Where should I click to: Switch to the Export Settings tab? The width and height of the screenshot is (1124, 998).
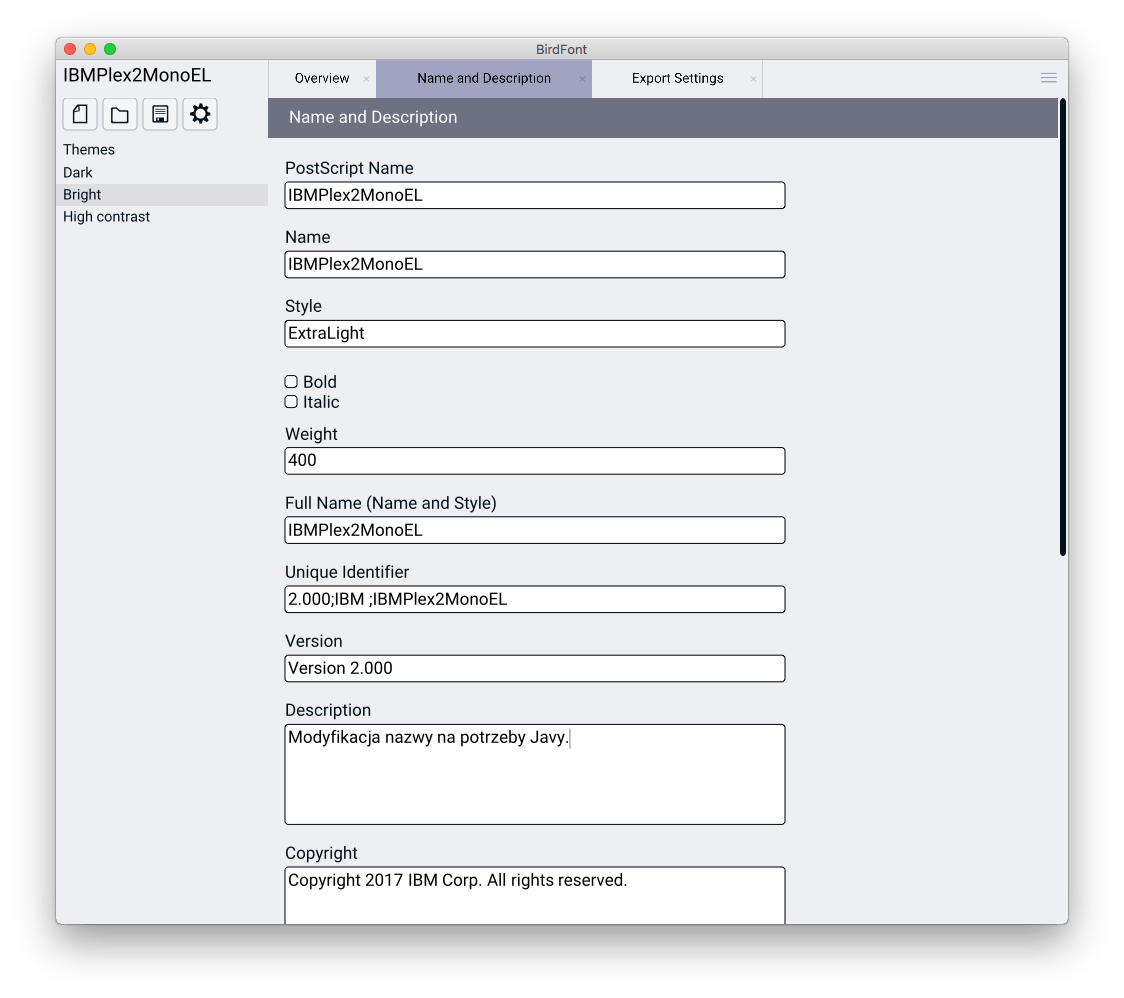pos(677,78)
